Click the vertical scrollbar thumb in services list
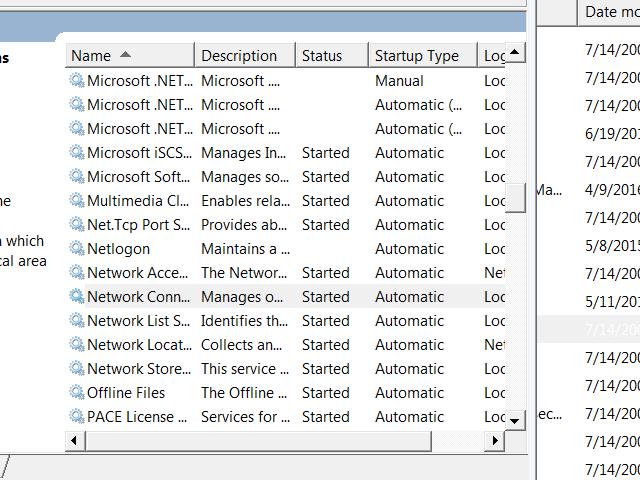The height and width of the screenshot is (480, 640). point(515,198)
